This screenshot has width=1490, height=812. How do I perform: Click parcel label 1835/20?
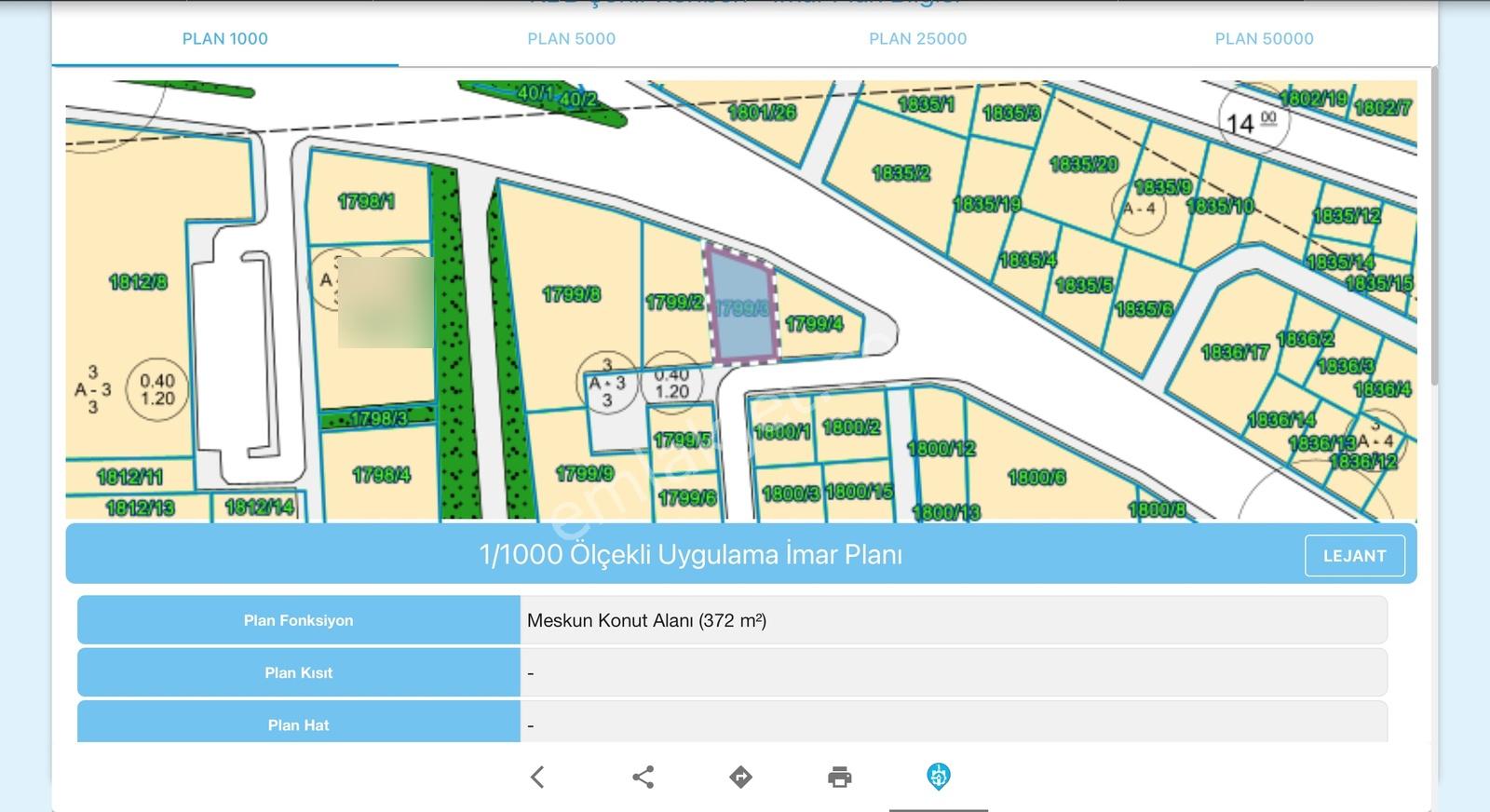click(1084, 165)
